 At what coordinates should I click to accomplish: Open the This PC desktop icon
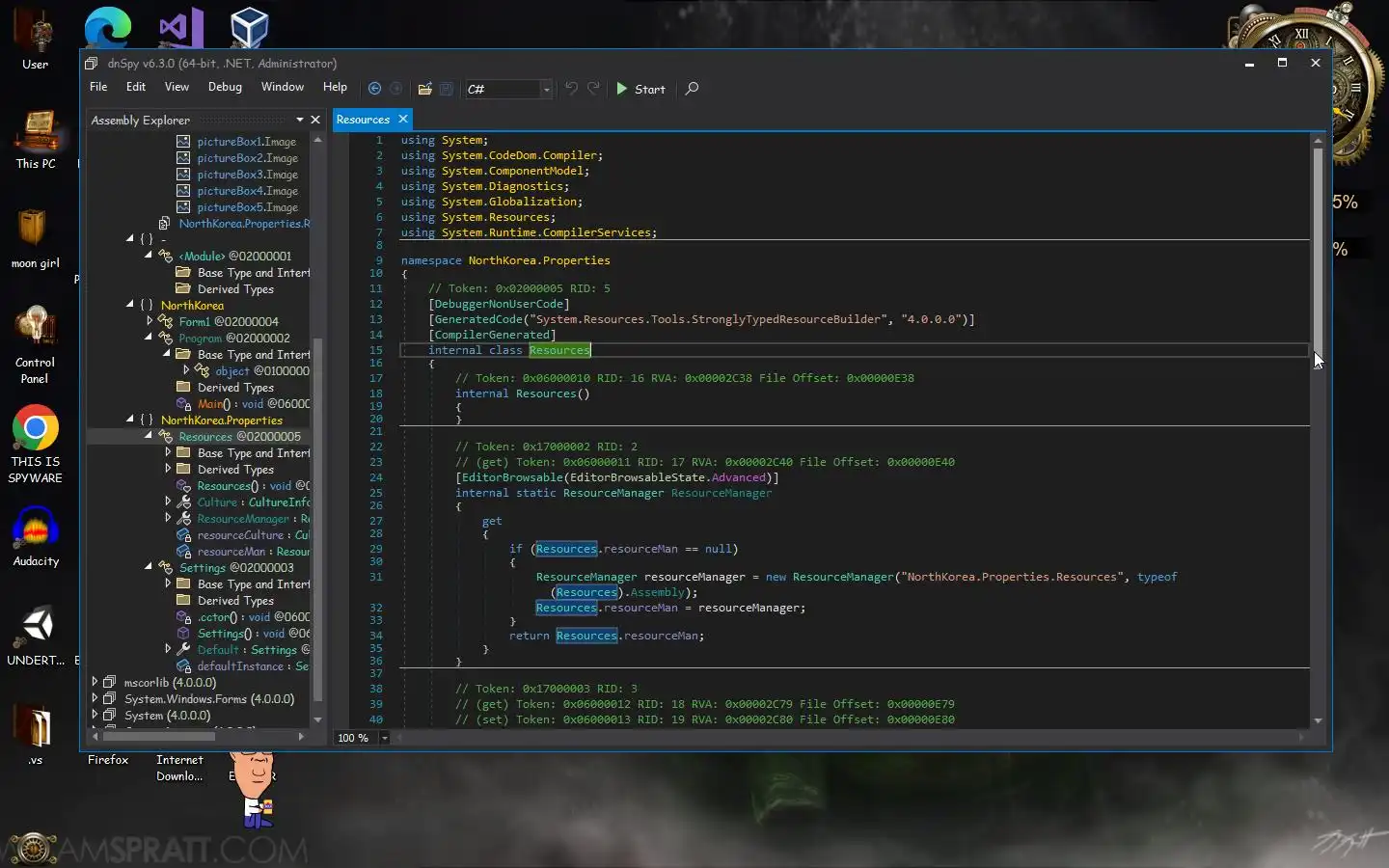36,140
